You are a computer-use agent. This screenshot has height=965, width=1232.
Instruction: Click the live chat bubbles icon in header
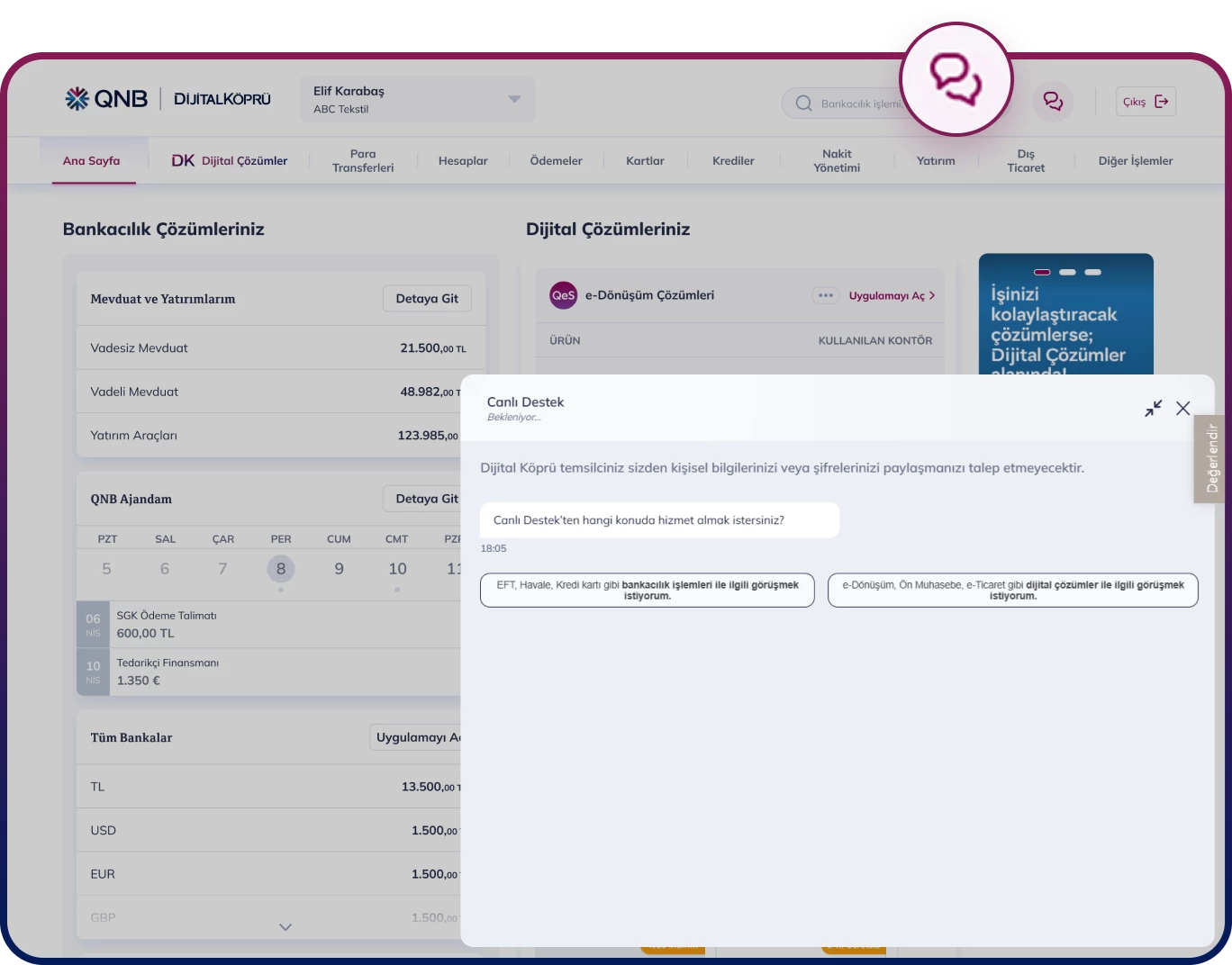[x=1052, y=102]
